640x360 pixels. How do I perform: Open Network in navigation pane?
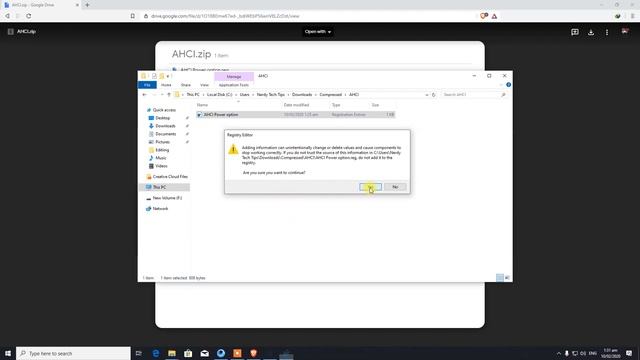(160, 209)
